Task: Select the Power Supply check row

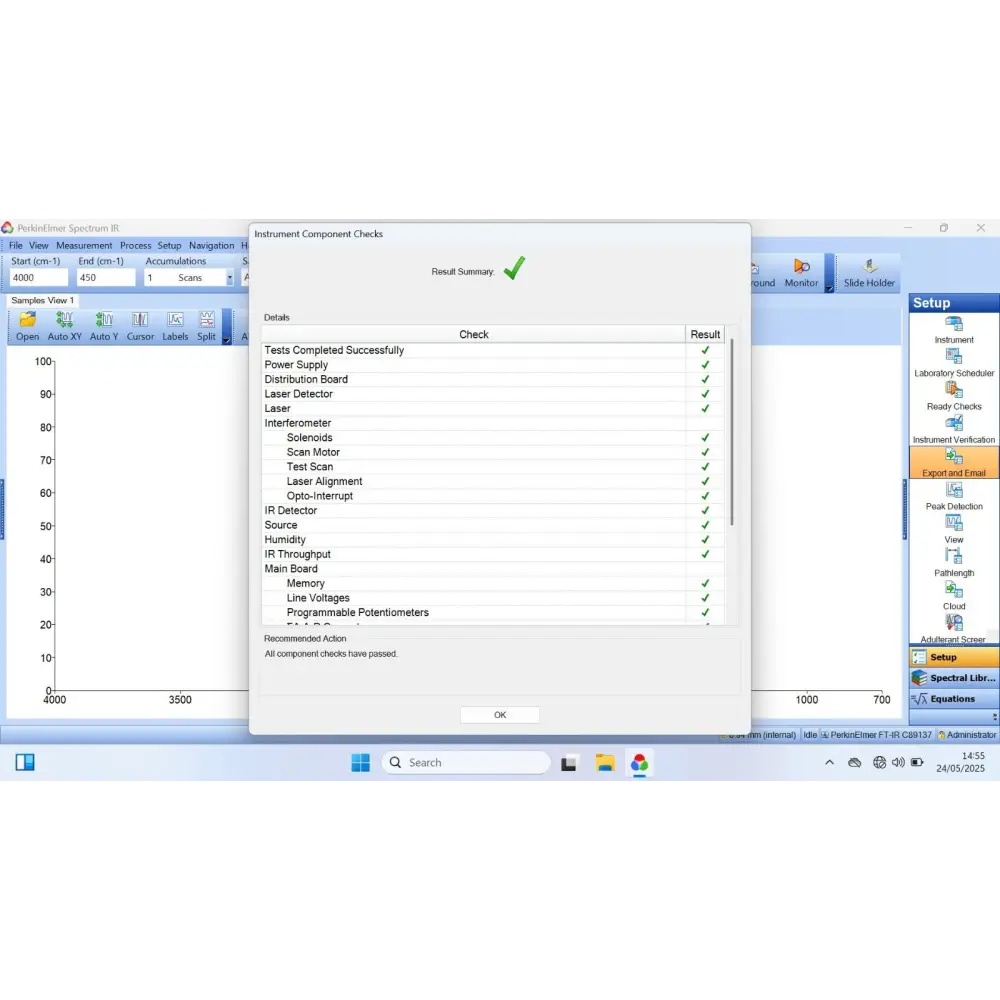Action: 492,365
